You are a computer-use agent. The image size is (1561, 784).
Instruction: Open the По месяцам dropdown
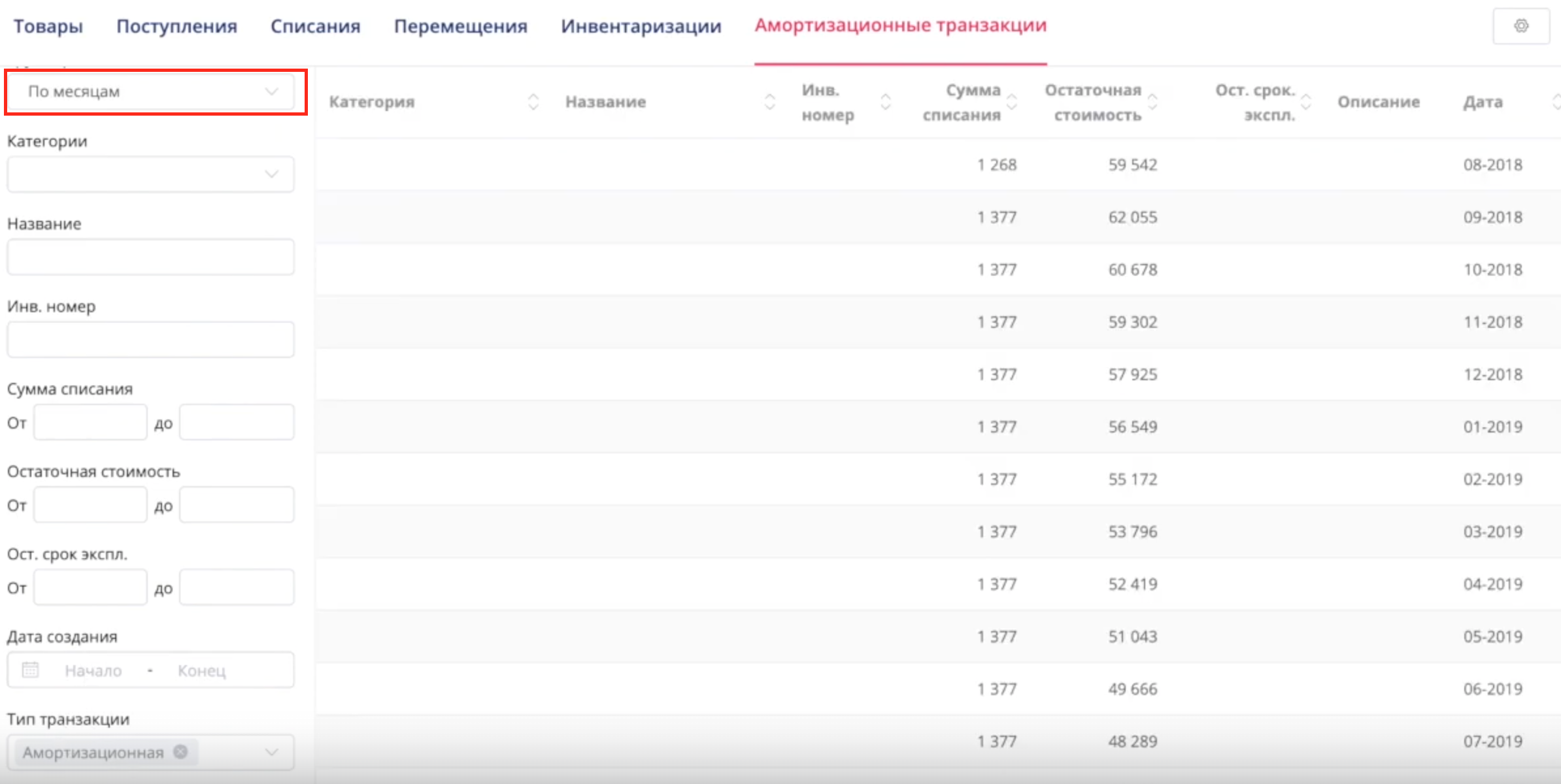150,91
